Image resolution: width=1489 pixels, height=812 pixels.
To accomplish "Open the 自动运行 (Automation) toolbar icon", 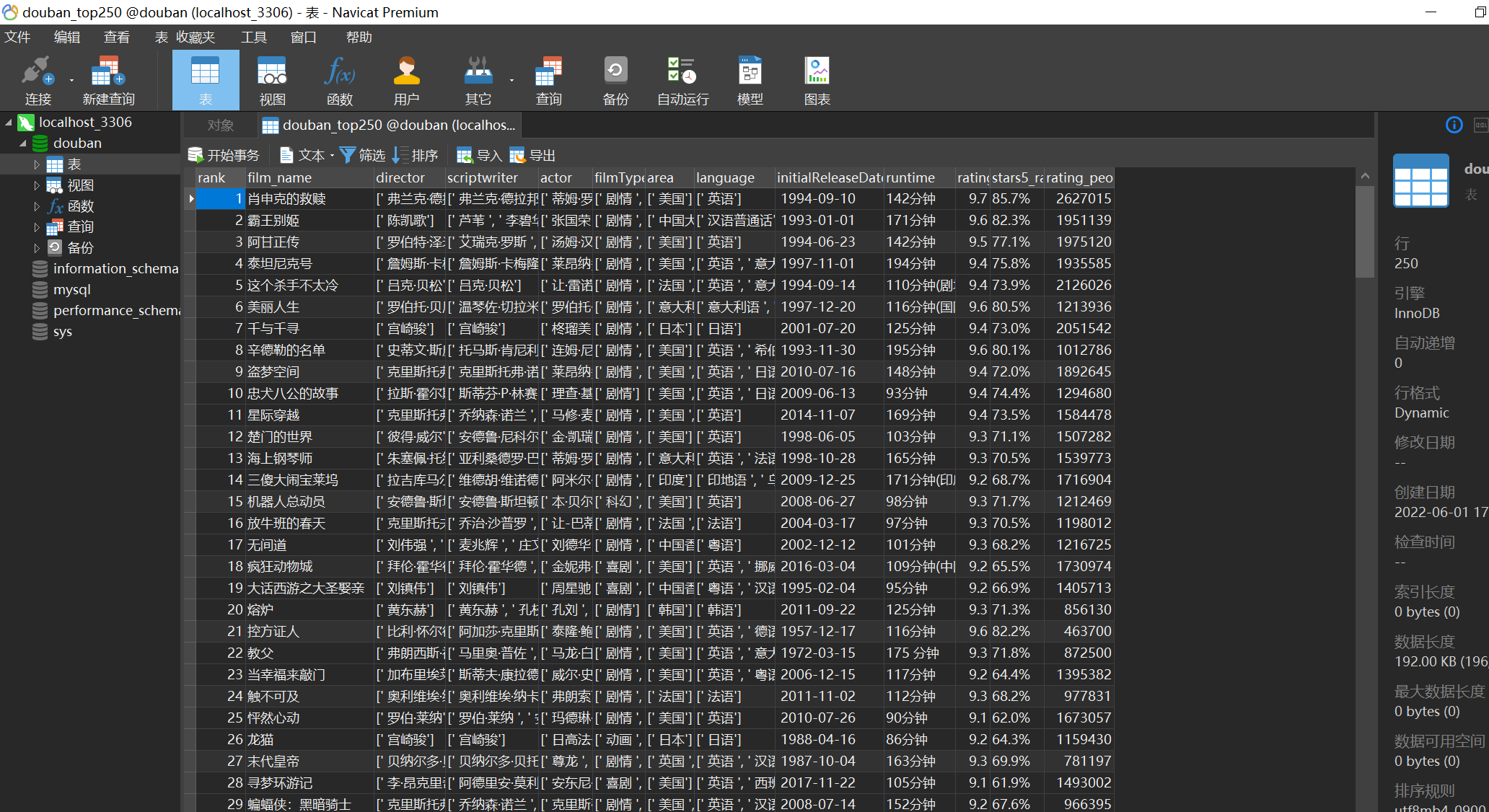I will pyautogui.click(x=682, y=81).
